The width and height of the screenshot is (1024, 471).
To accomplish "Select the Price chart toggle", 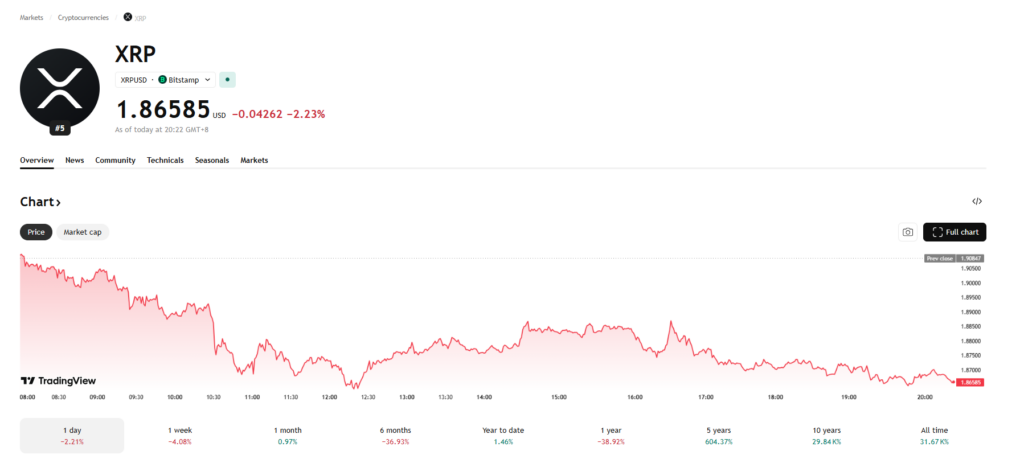I will pos(36,232).
